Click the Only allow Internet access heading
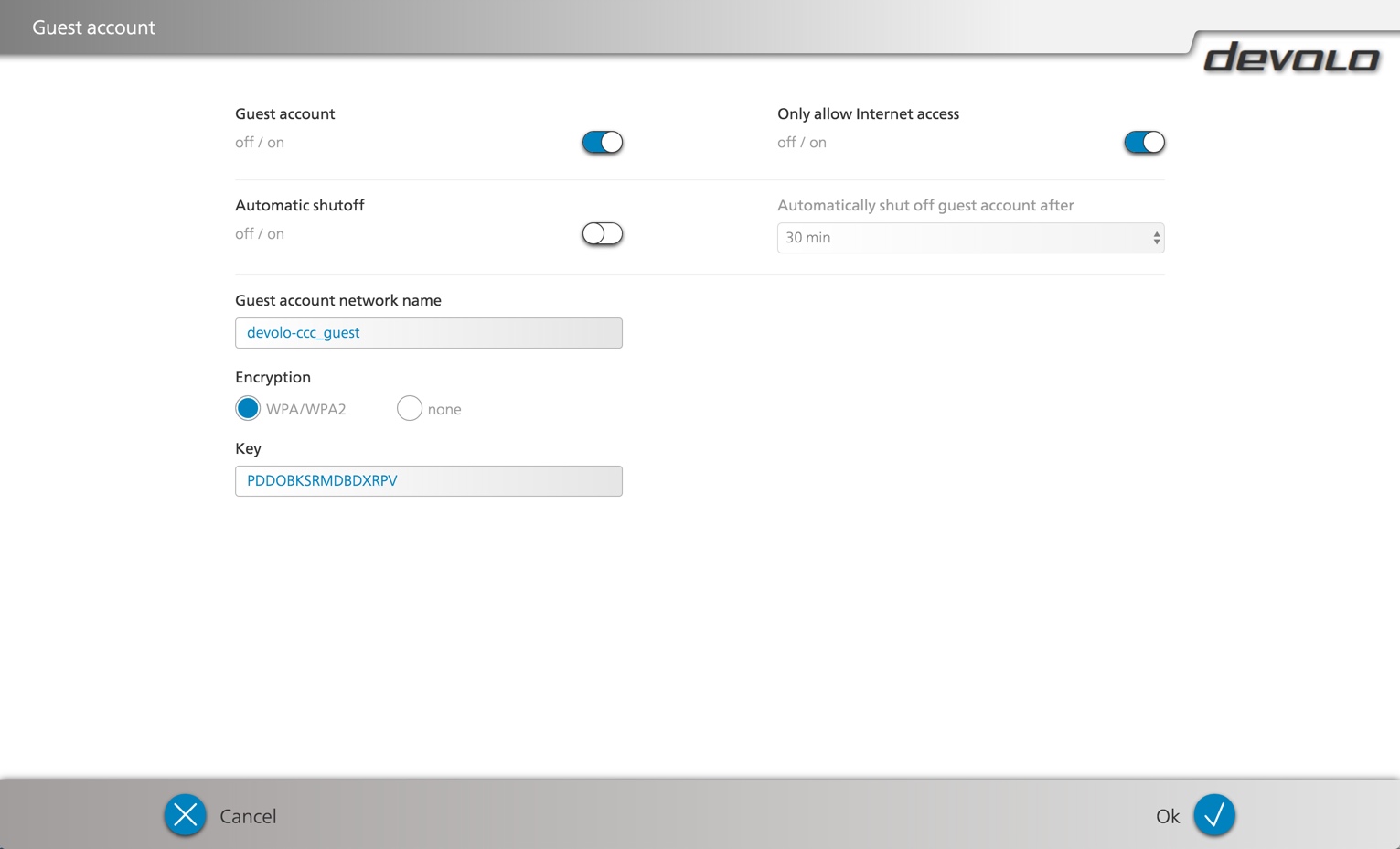The height and width of the screenshot is (849, 1400). coord(868,113)
